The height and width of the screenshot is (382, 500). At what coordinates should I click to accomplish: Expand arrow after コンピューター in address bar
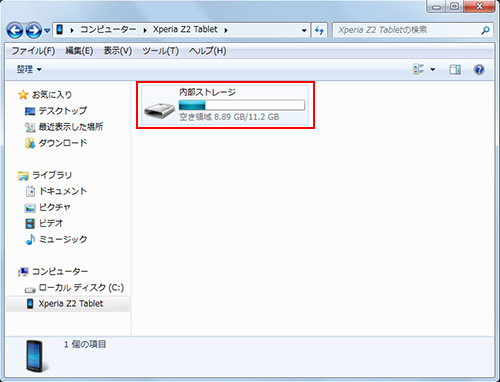(x=145, y=30)
